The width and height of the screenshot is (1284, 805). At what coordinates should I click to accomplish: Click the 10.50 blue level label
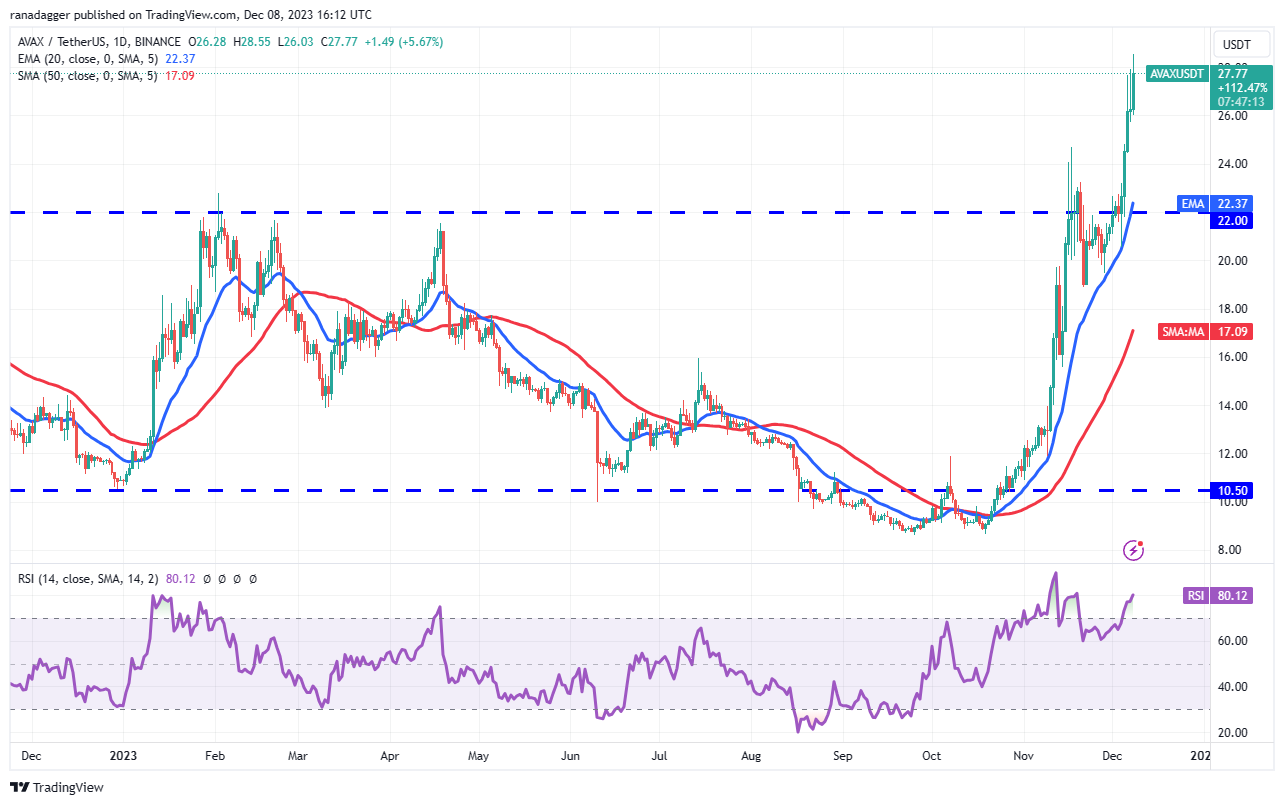[x=1230, y=491]
